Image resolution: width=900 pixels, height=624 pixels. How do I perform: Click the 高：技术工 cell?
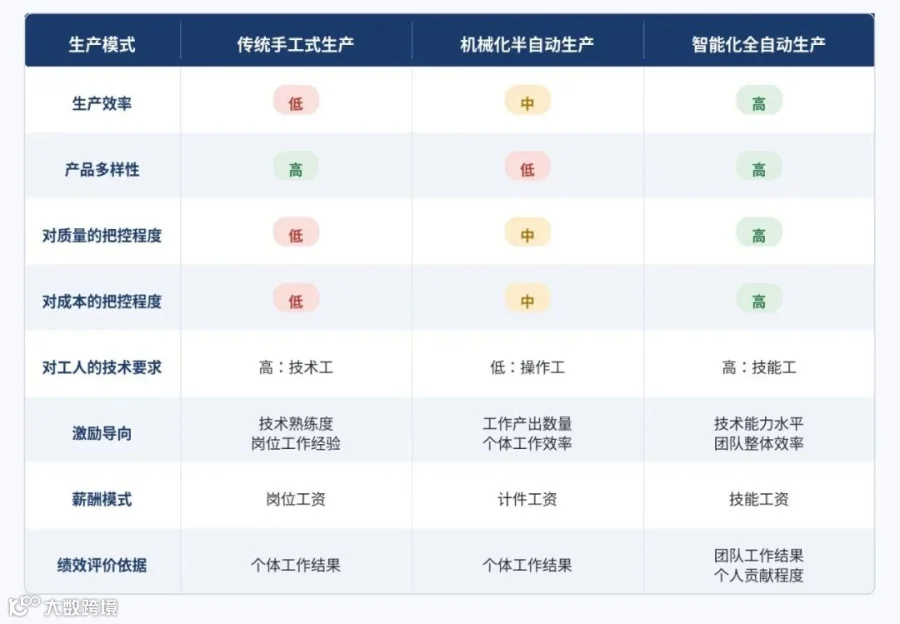[x=296, y=367]
